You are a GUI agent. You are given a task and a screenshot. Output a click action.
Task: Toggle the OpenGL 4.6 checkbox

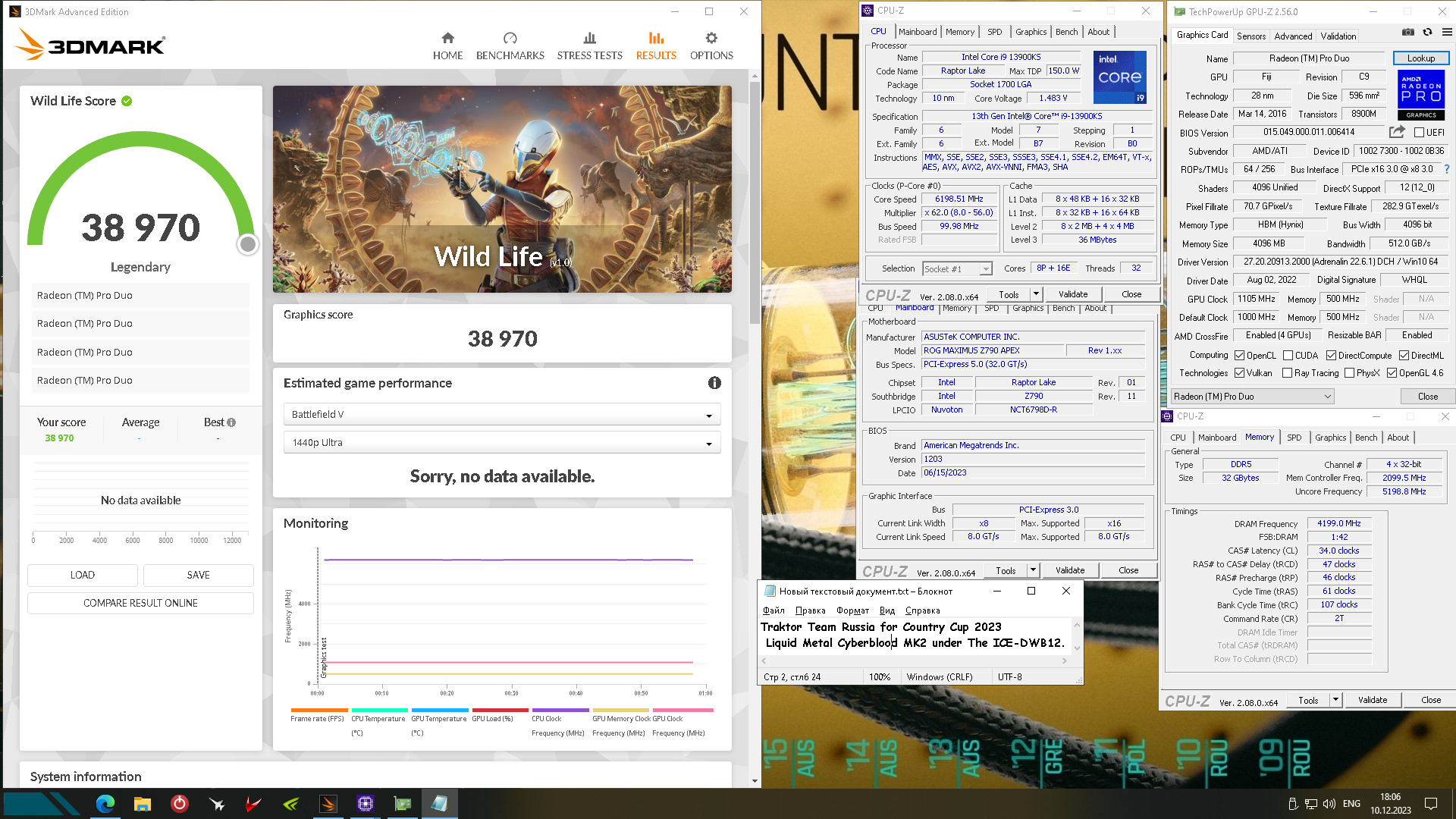point(1392,372)
